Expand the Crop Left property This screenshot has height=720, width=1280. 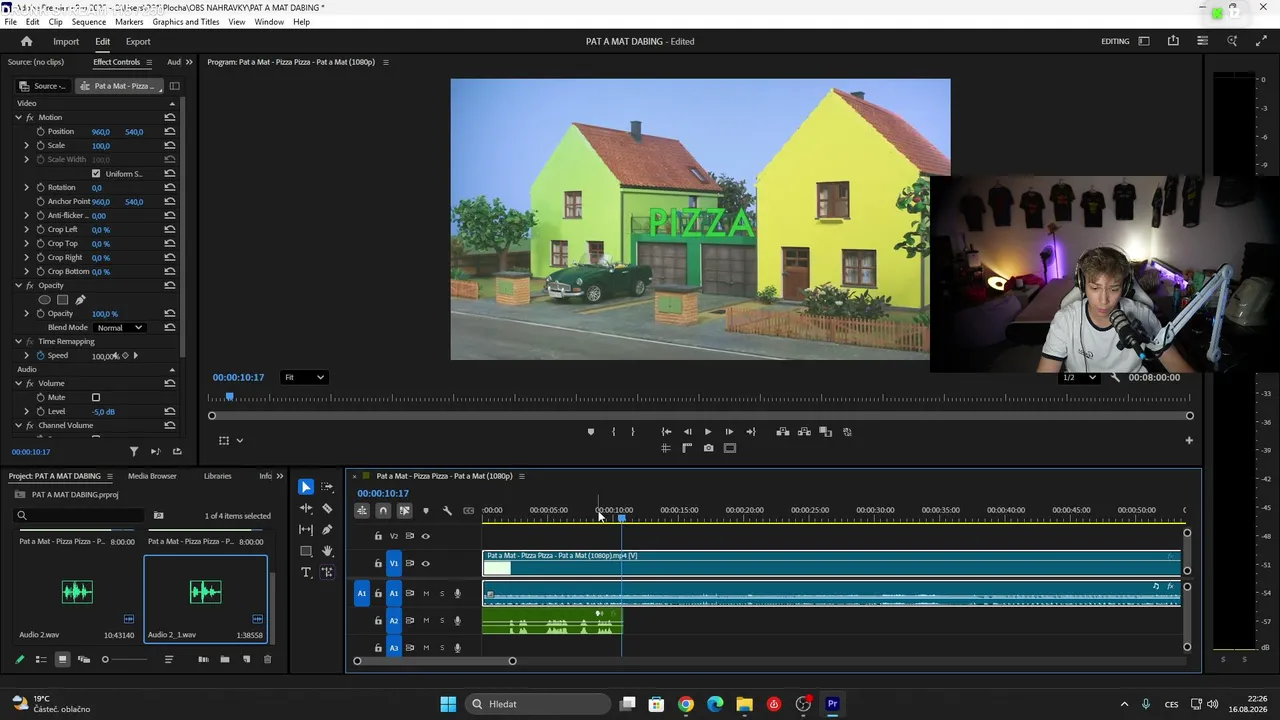(x=27, y=230)
